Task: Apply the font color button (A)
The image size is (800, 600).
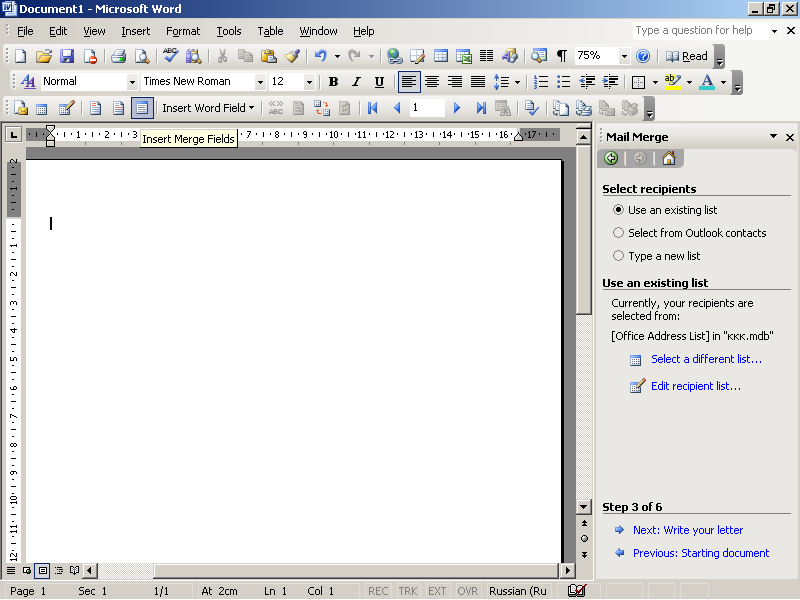Action: pyautogui.click(x=707, y=82)
